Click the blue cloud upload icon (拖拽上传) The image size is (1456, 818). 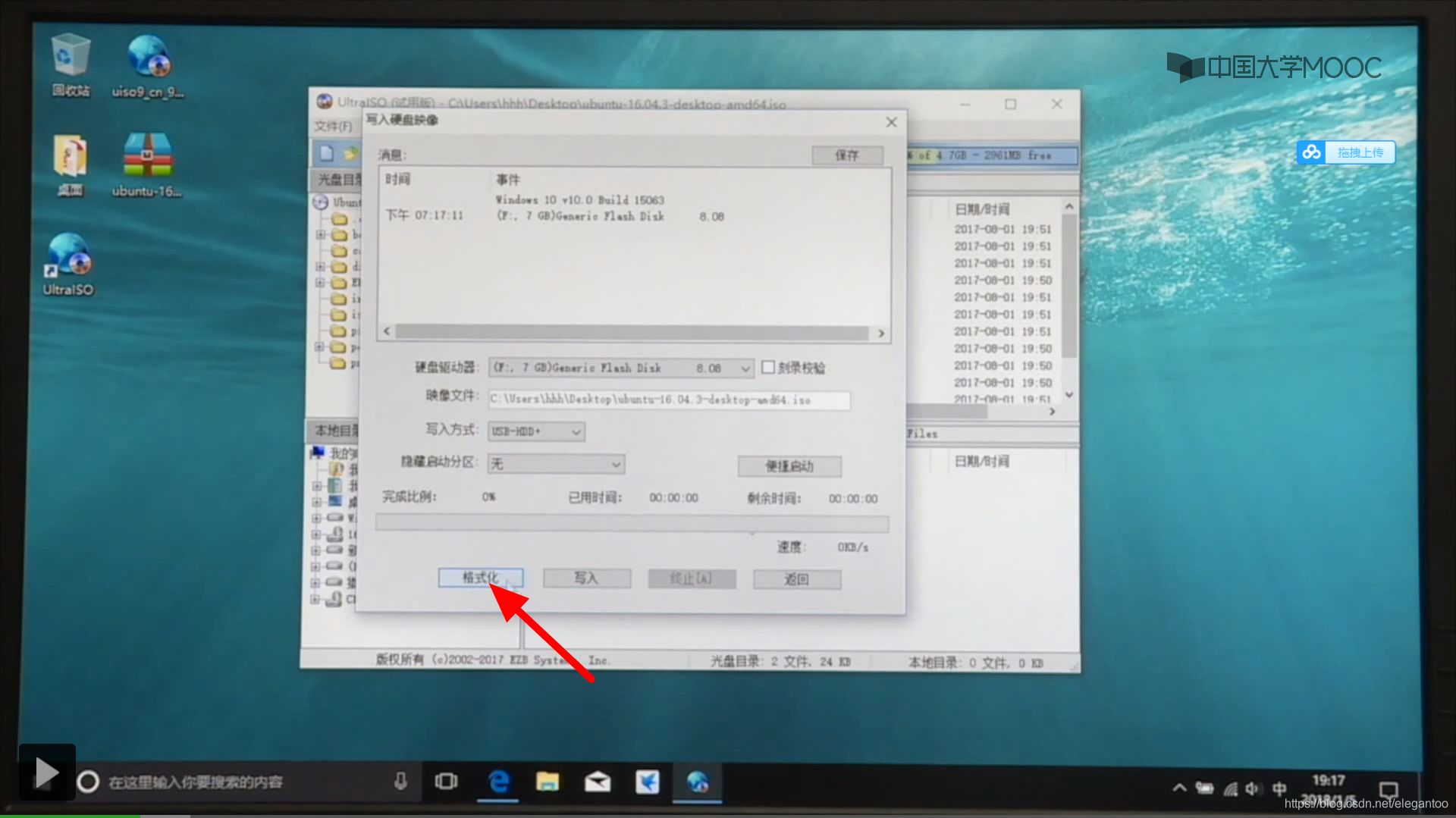1312,152
